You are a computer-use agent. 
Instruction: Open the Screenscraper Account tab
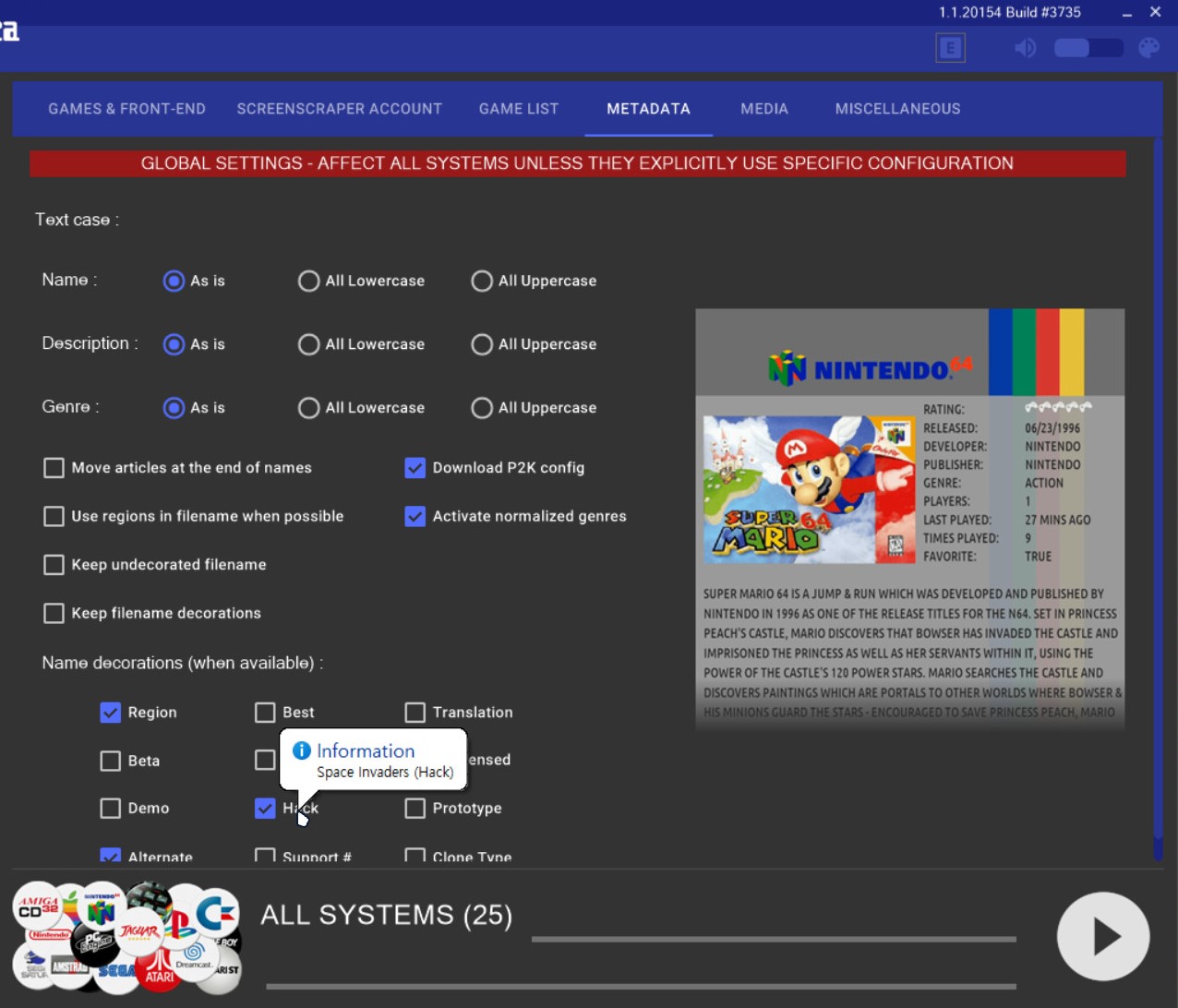(339, 109)
